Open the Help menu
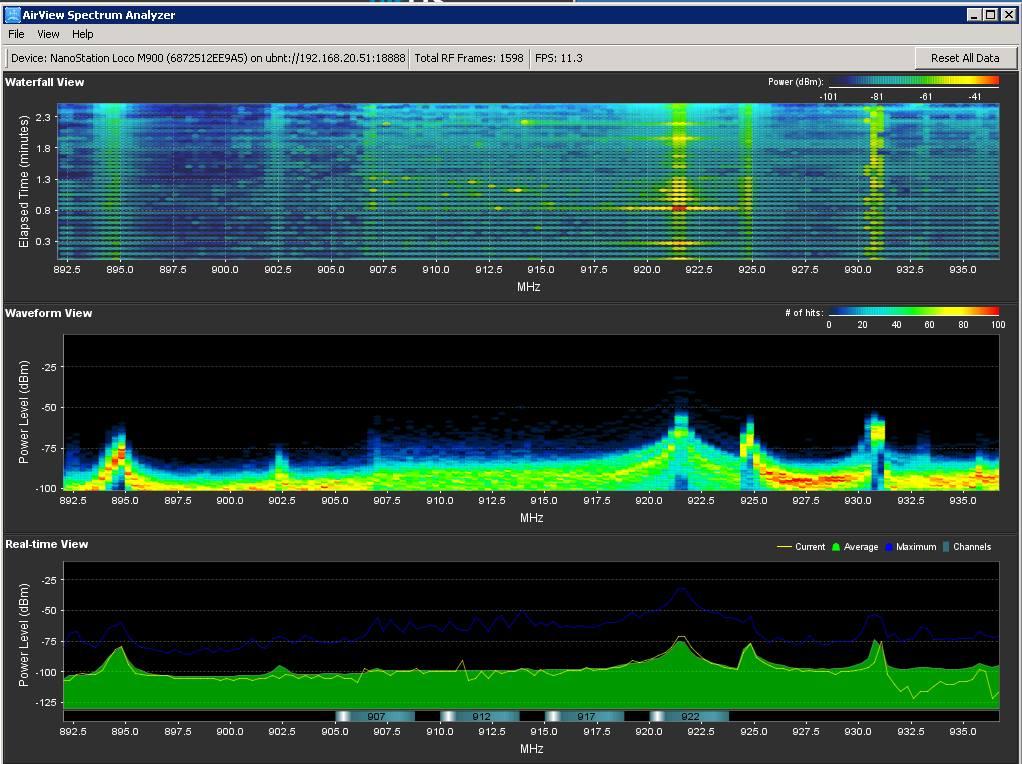Image resolution: width=1022 pixels, height=764 pixels. coord(82,34)
